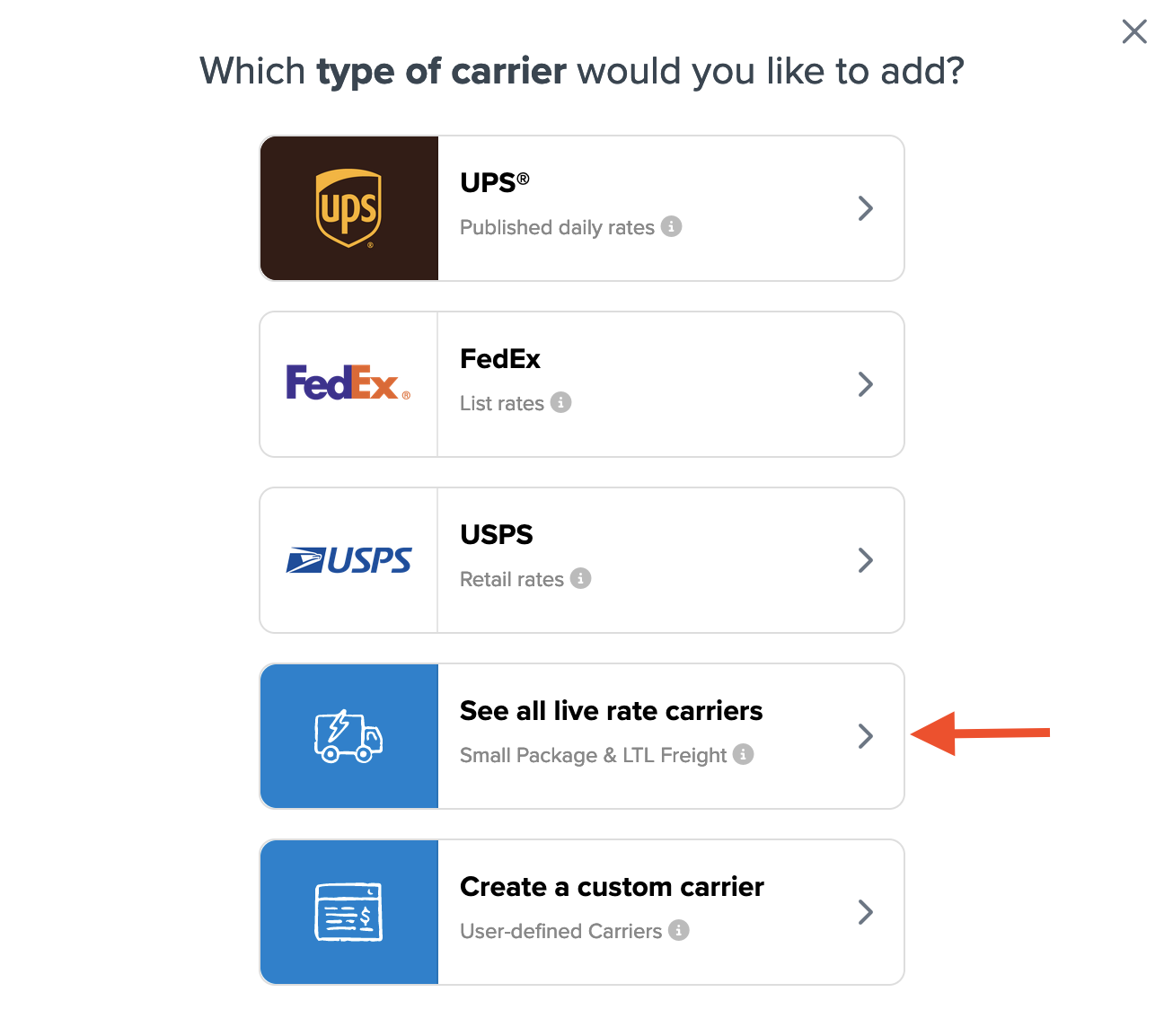This screenshot has width=1164, height=1036.
Task: Expand the USPS option chevron
Action: click(865, 560)
